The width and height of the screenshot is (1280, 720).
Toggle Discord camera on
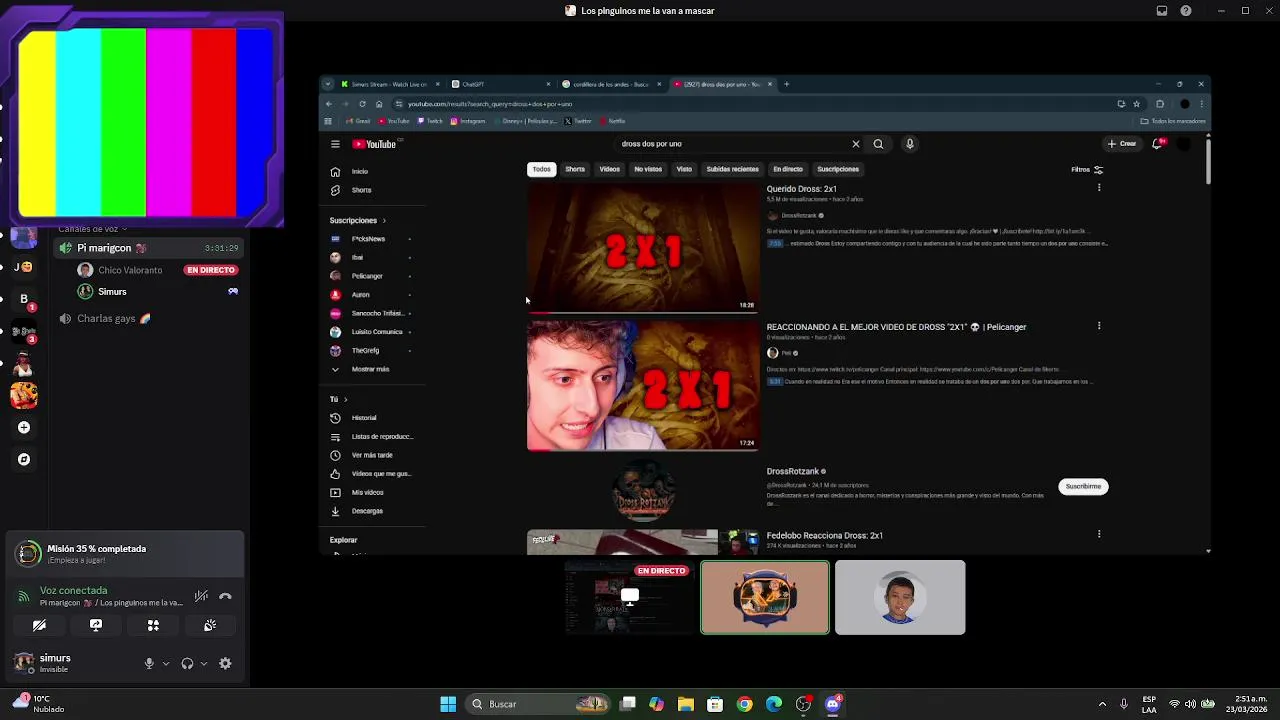39,625
